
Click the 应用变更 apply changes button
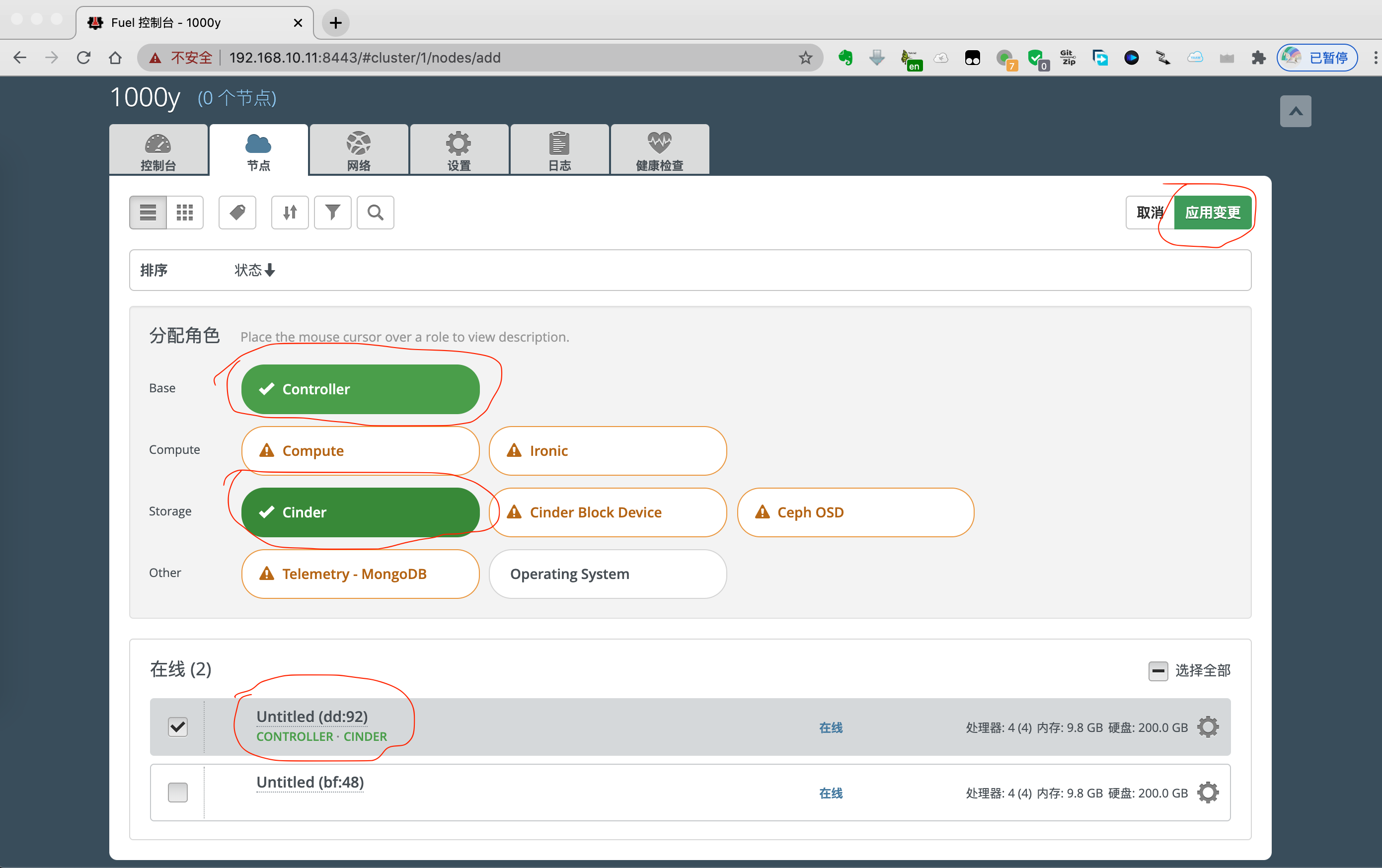pyautogui.click(x=1213, y=213)
